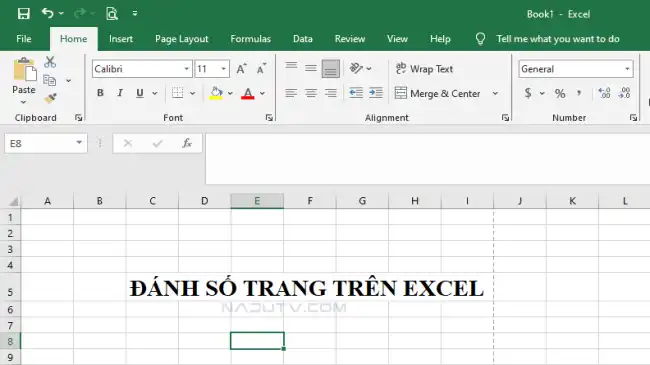Apply the yellow Fill Color

(x=216, y=93)
